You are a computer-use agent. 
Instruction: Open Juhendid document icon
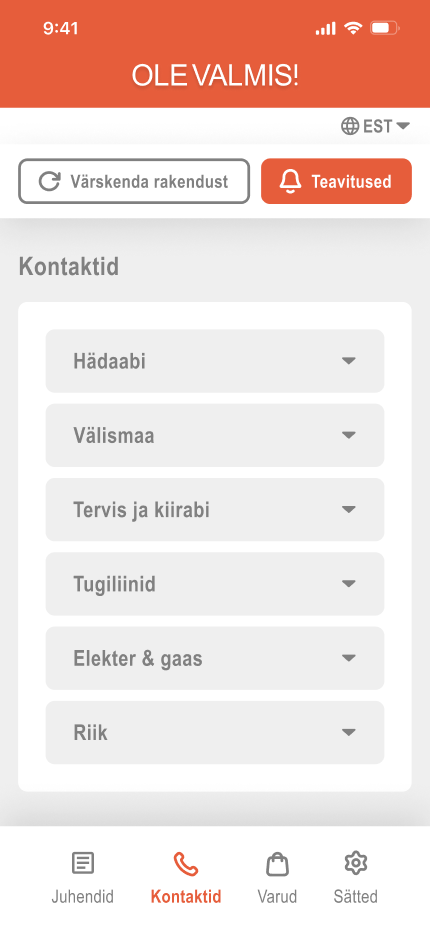83,863
